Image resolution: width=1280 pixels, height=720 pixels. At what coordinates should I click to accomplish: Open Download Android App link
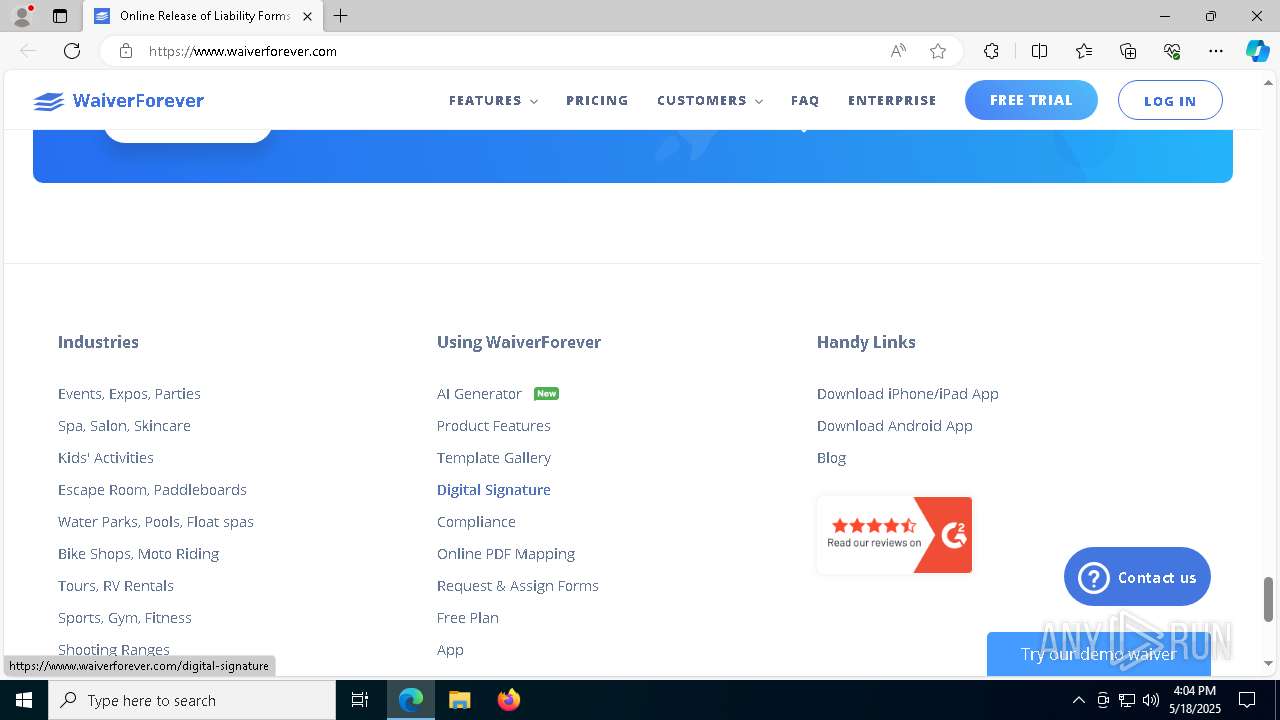pyautogui.click(x=895, y=426)
